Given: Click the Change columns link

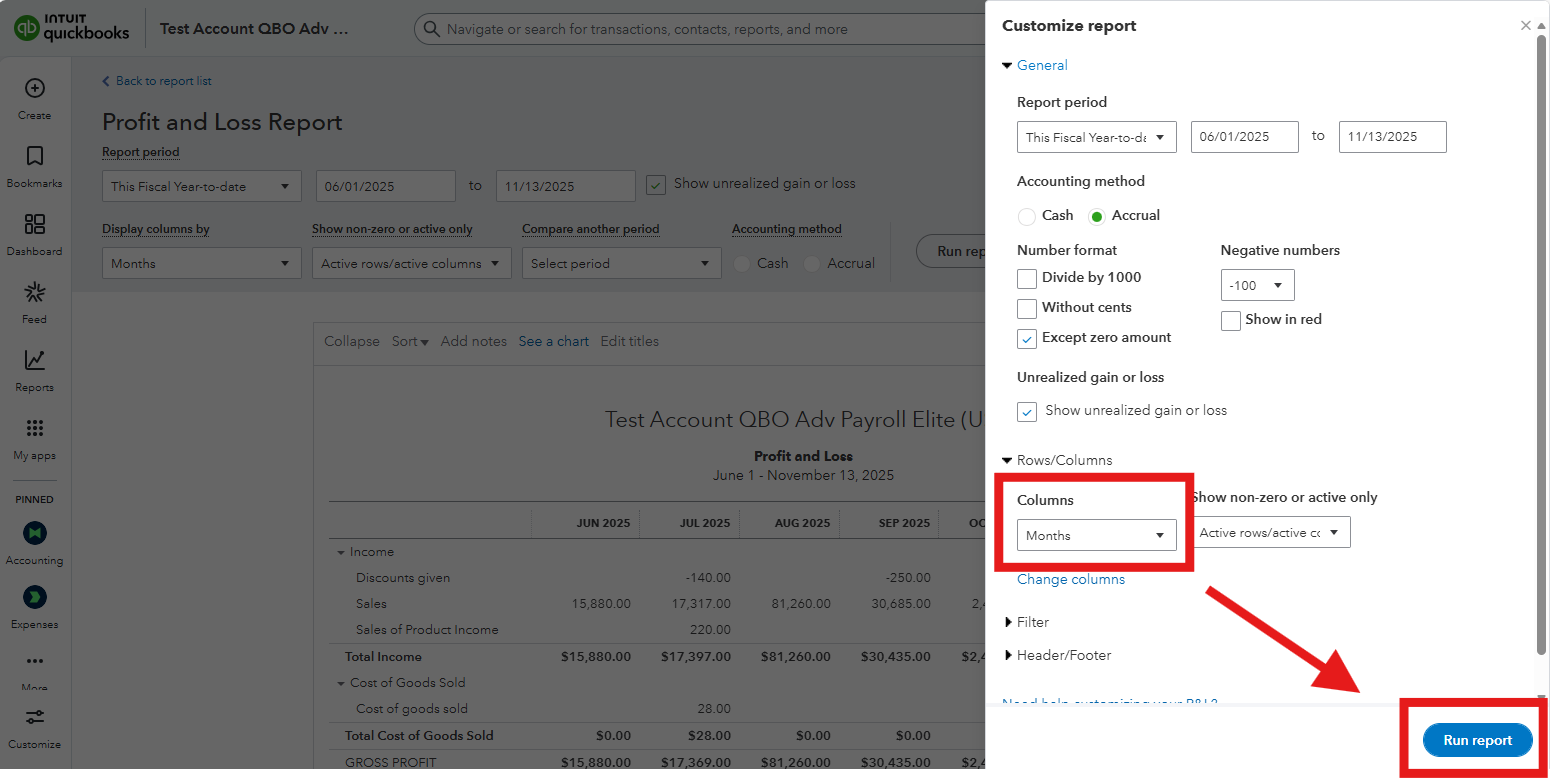Looking at the screenshot, I should click(1071, 580).
